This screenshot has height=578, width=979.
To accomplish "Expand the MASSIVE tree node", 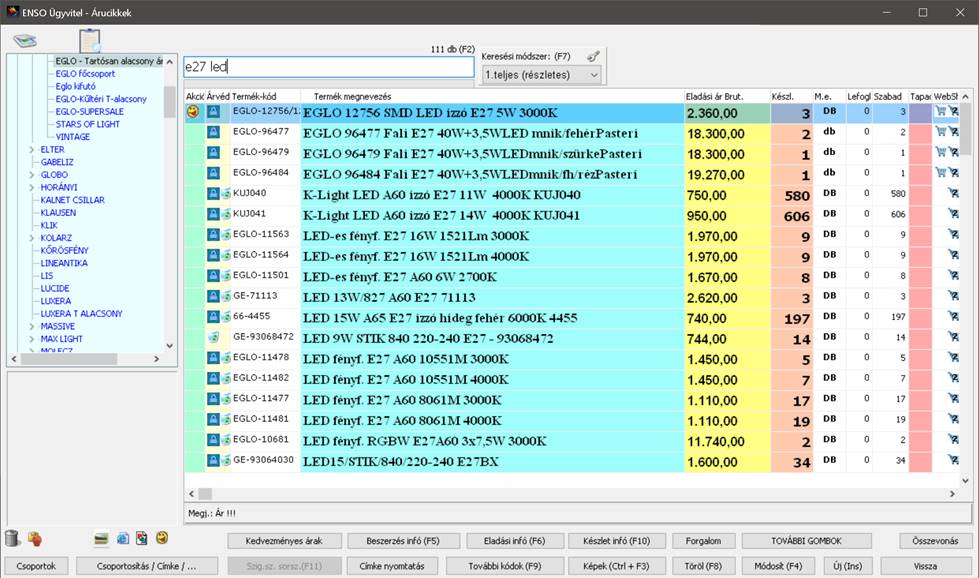I will pos(32,326).
